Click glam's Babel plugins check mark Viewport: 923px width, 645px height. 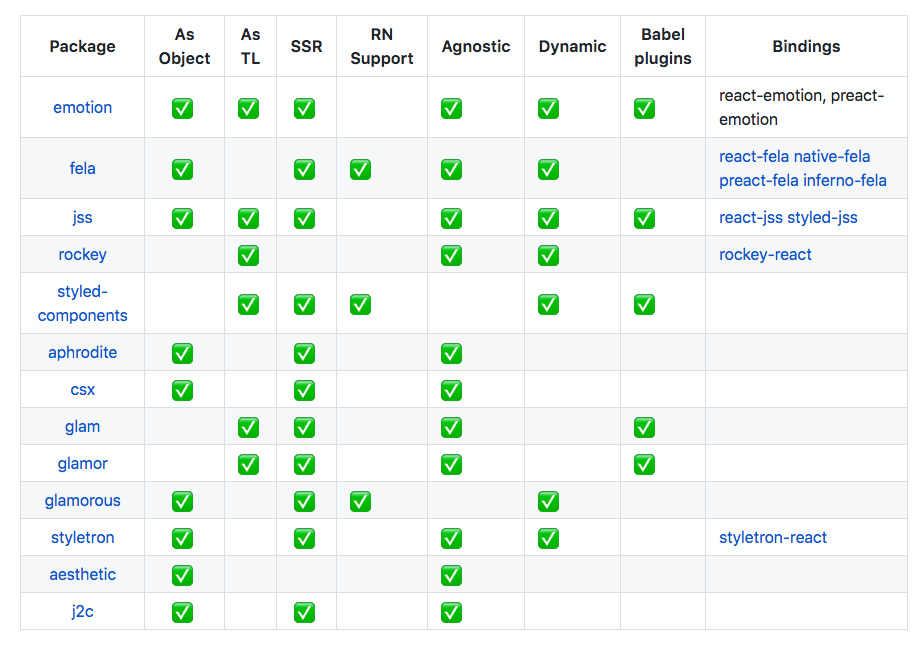645,427
